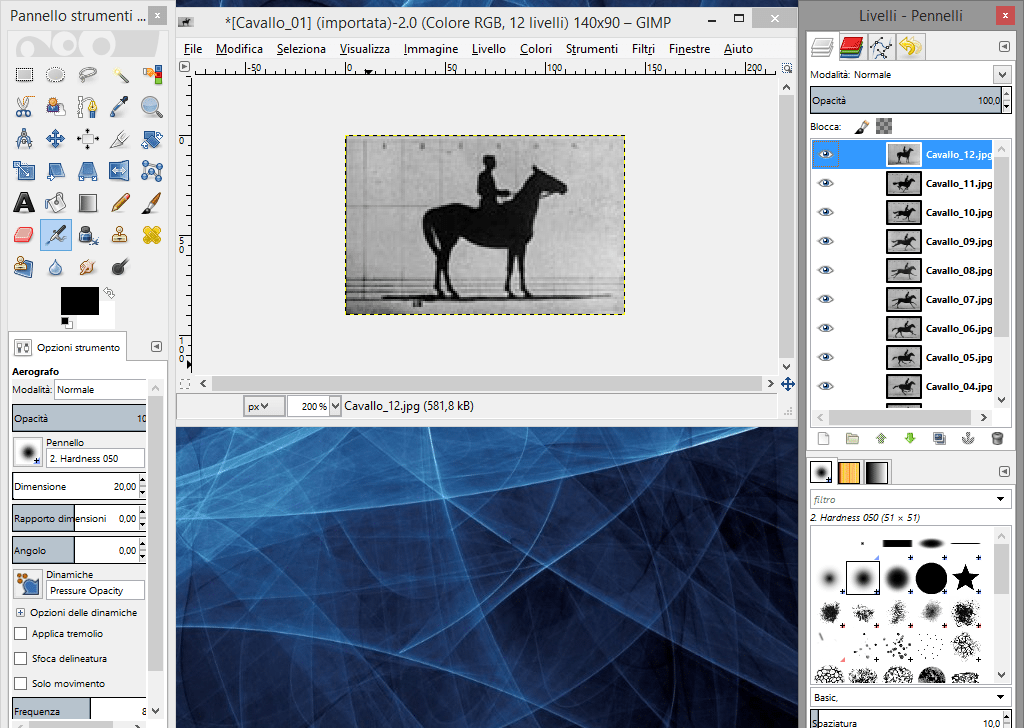The width and height of the screenshot is (1024, 728).
Task: Open the tool options tab menu arrow
Action: click(156, 347)
